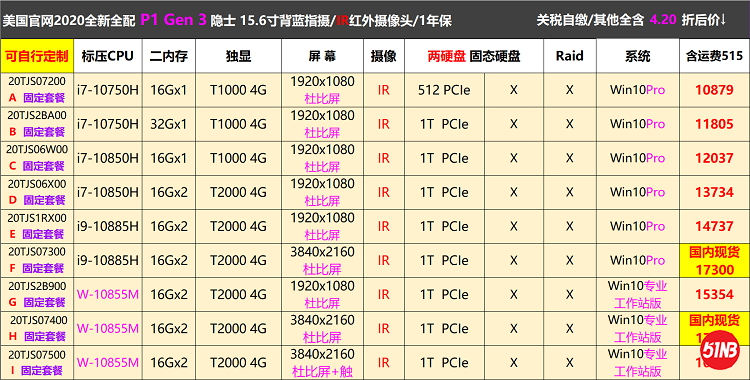Viewport: 750px width, 380px height.
Task: Select the 含运费515 column header
Action: 714,56
